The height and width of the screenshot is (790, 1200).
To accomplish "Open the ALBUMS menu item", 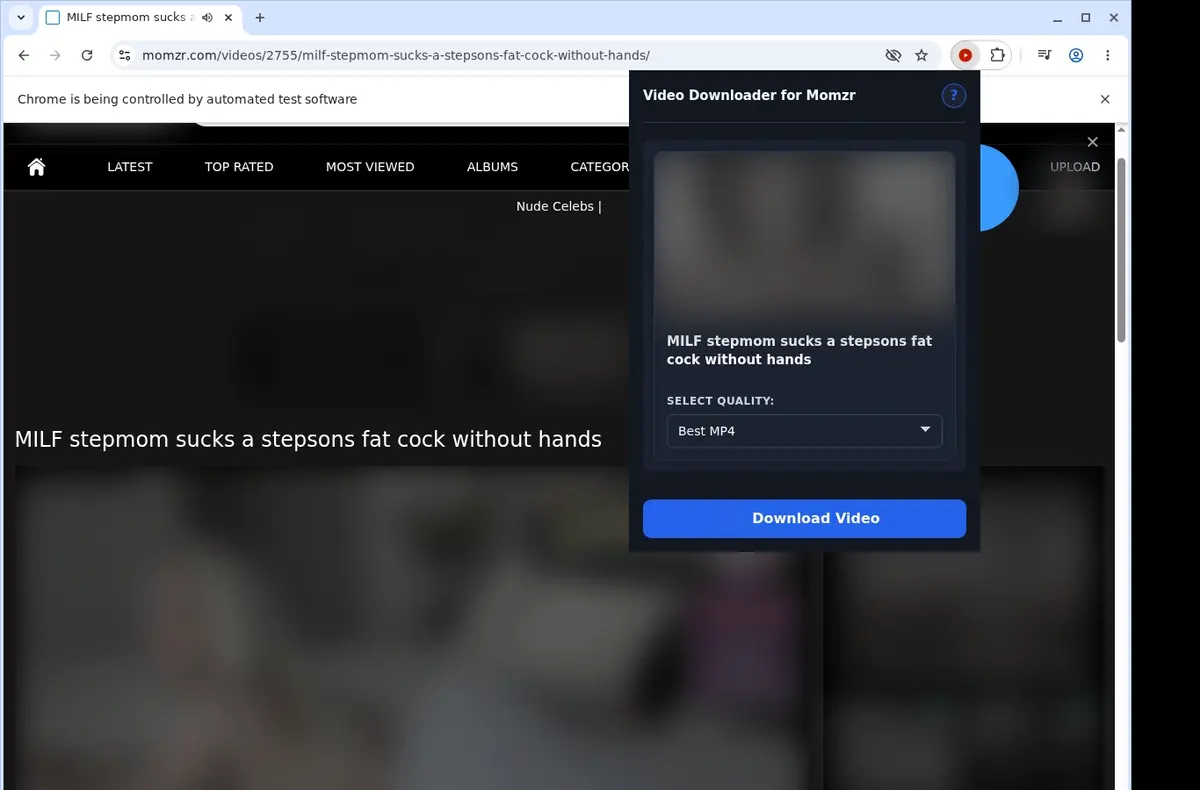I will 492,167.
